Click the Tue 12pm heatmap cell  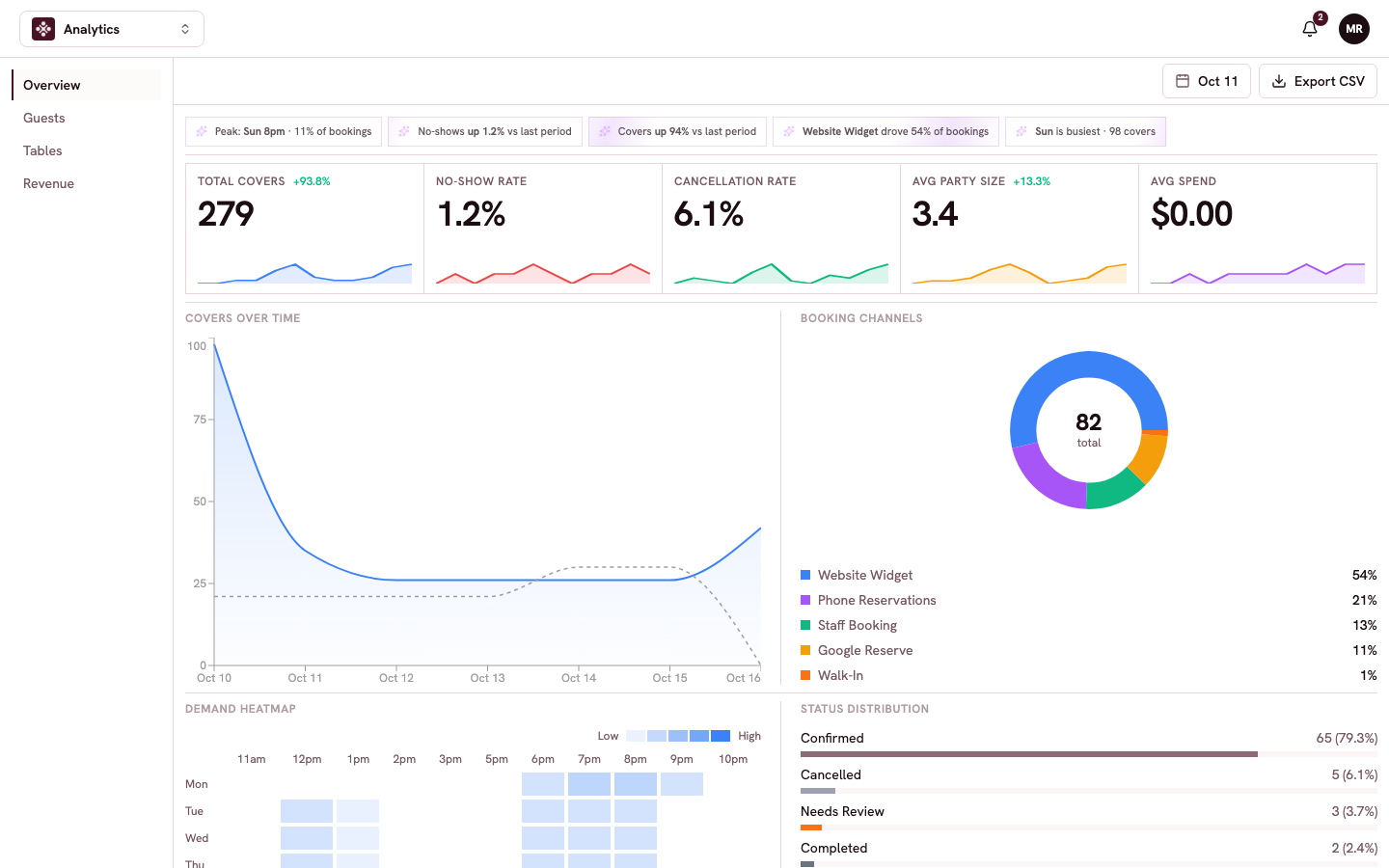[307, 811]
